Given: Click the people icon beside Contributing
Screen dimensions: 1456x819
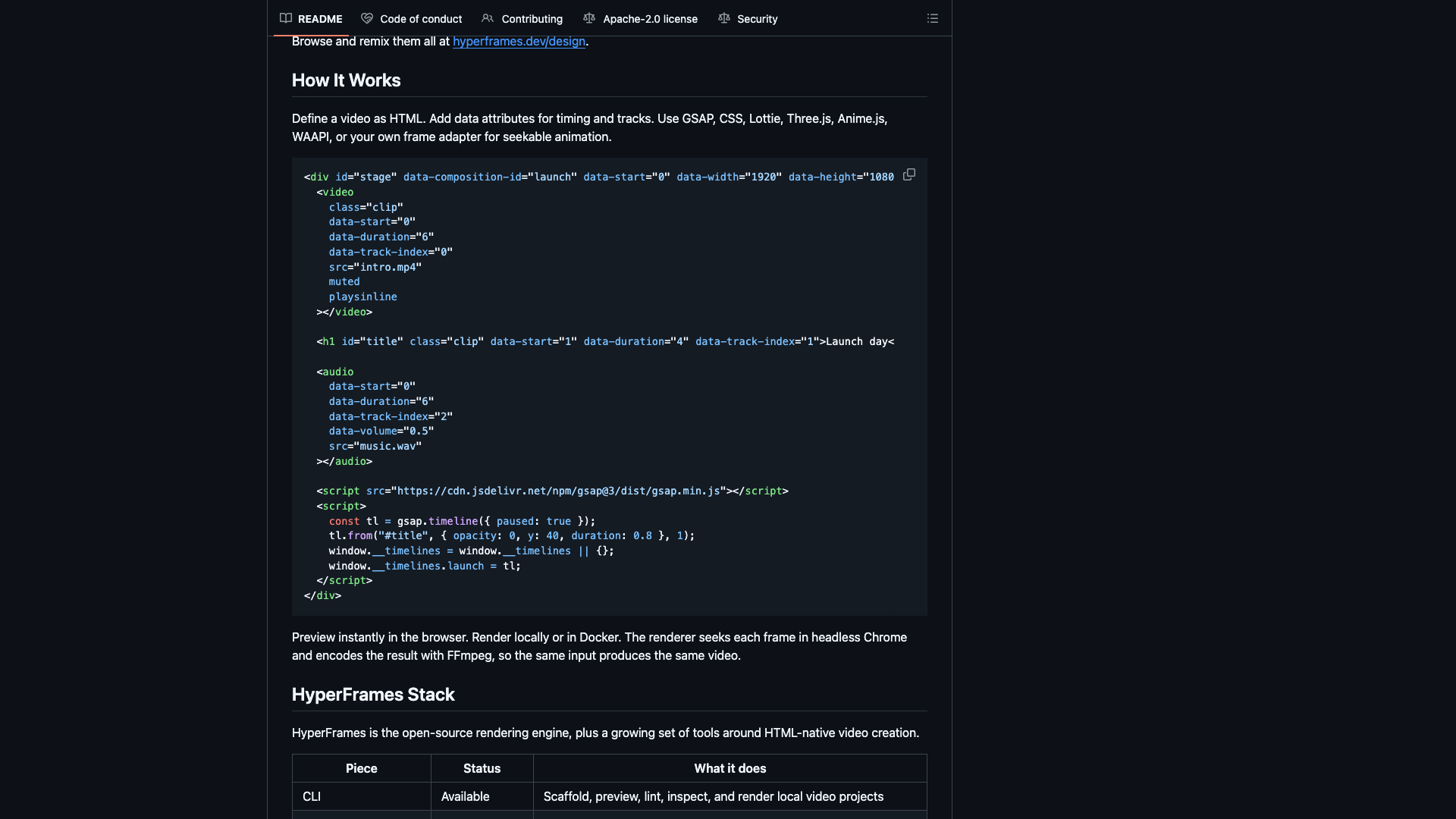Looking at the screenshot, I should pos(488,18).
